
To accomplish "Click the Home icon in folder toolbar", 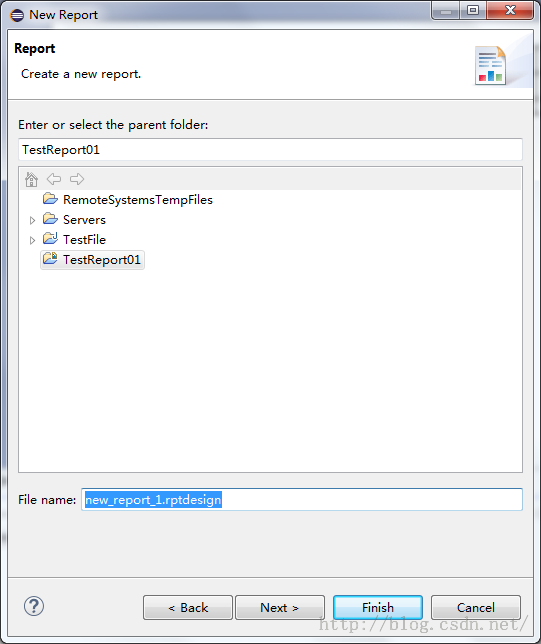I will coord(31,179).
